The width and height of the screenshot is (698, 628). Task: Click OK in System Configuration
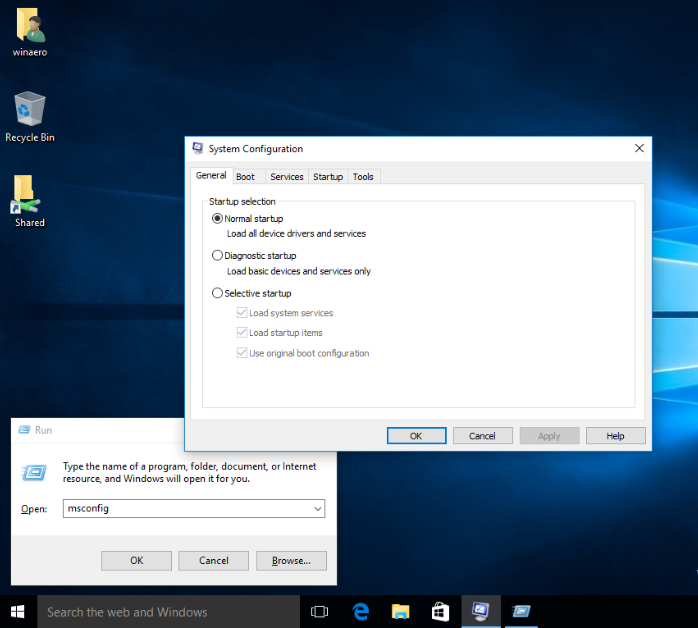pyautogui.click(x=416, y=436)
